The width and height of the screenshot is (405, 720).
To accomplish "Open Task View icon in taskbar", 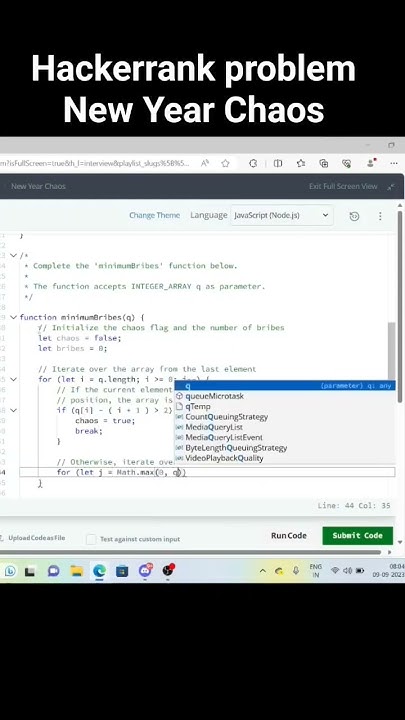I will pyautogui.click(x=30, y=571).
